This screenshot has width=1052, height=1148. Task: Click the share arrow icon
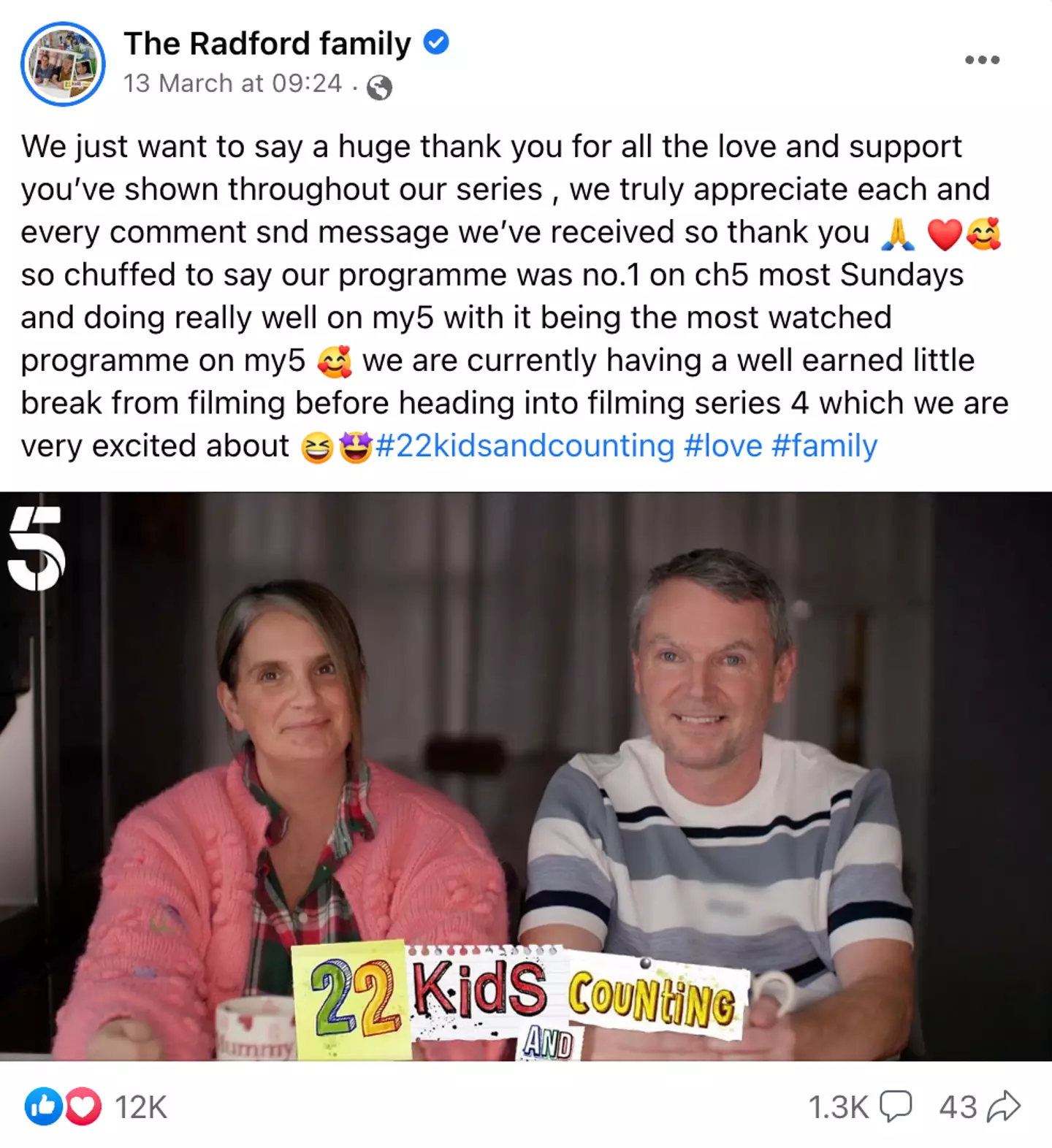(x=1003, y=1106)
